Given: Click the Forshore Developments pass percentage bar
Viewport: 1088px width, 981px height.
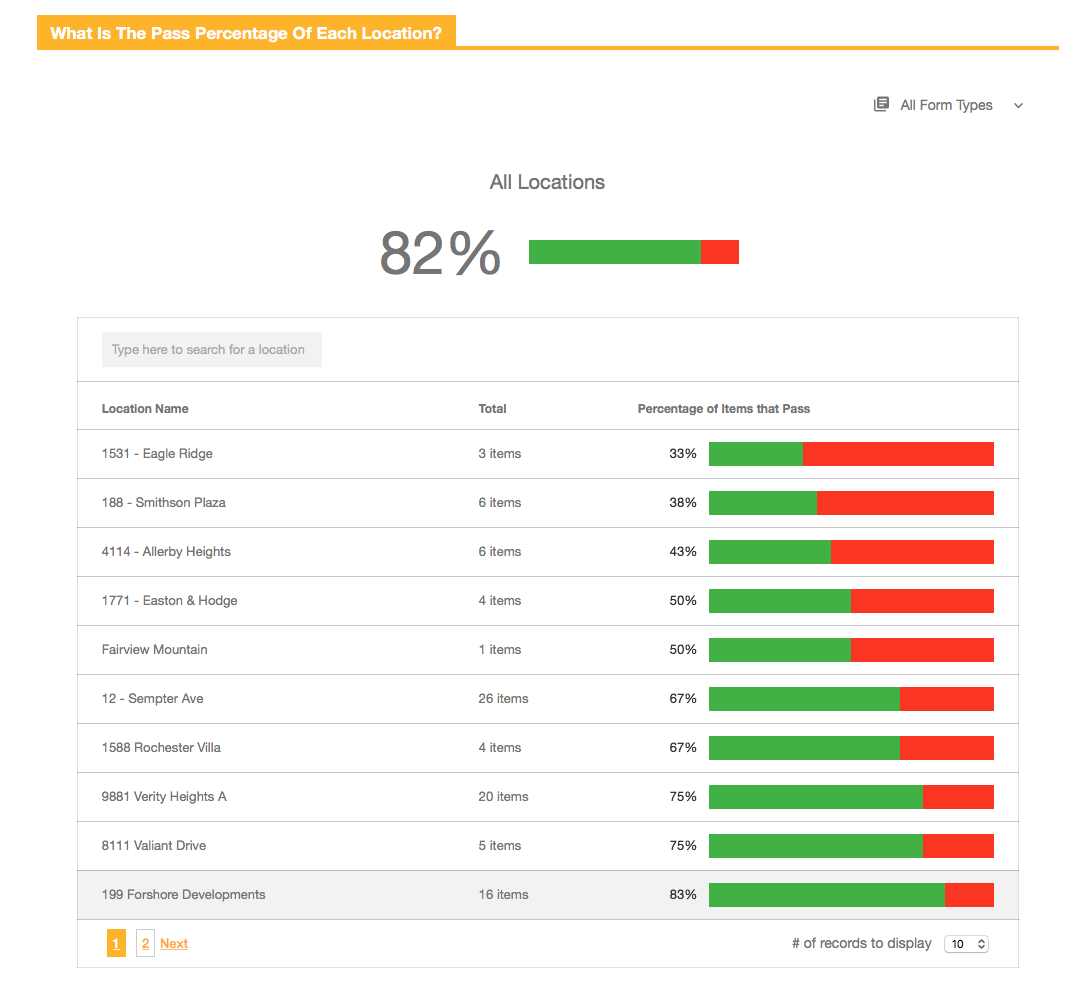Looking at the screenshot, I should click(851, 895).
